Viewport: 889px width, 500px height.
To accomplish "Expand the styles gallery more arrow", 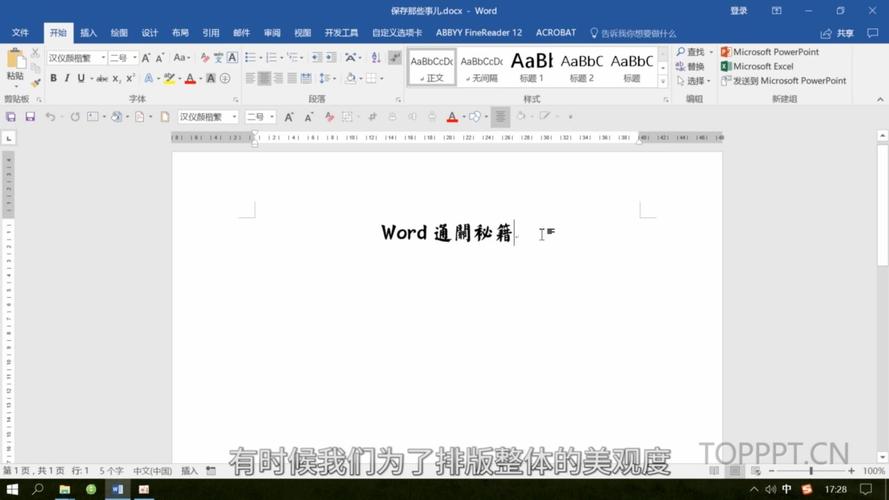I will pos(663,82).
